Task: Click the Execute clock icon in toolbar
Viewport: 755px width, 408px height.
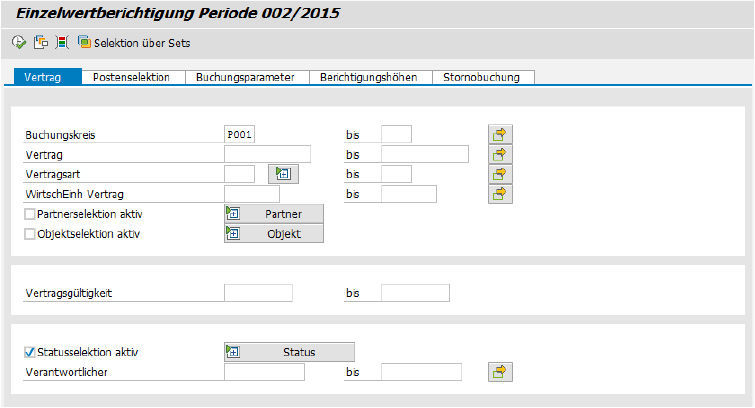Action: 18,43
